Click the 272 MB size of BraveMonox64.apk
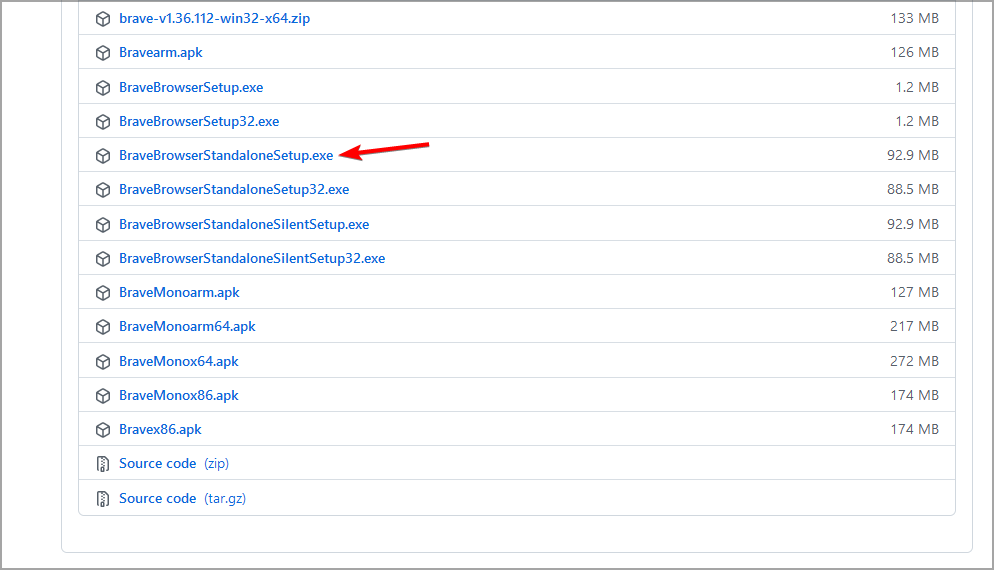 click(914, 361)
